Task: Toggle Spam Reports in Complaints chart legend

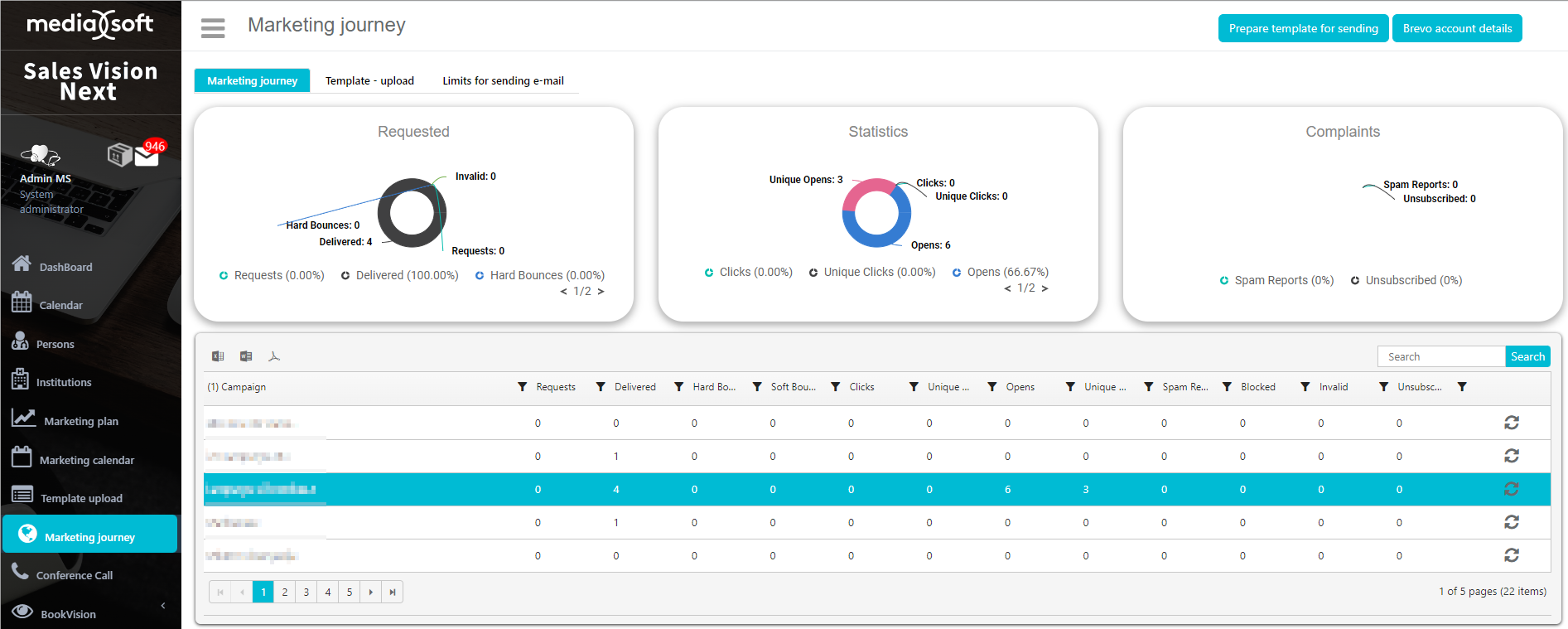Action: coord(1276,280)
